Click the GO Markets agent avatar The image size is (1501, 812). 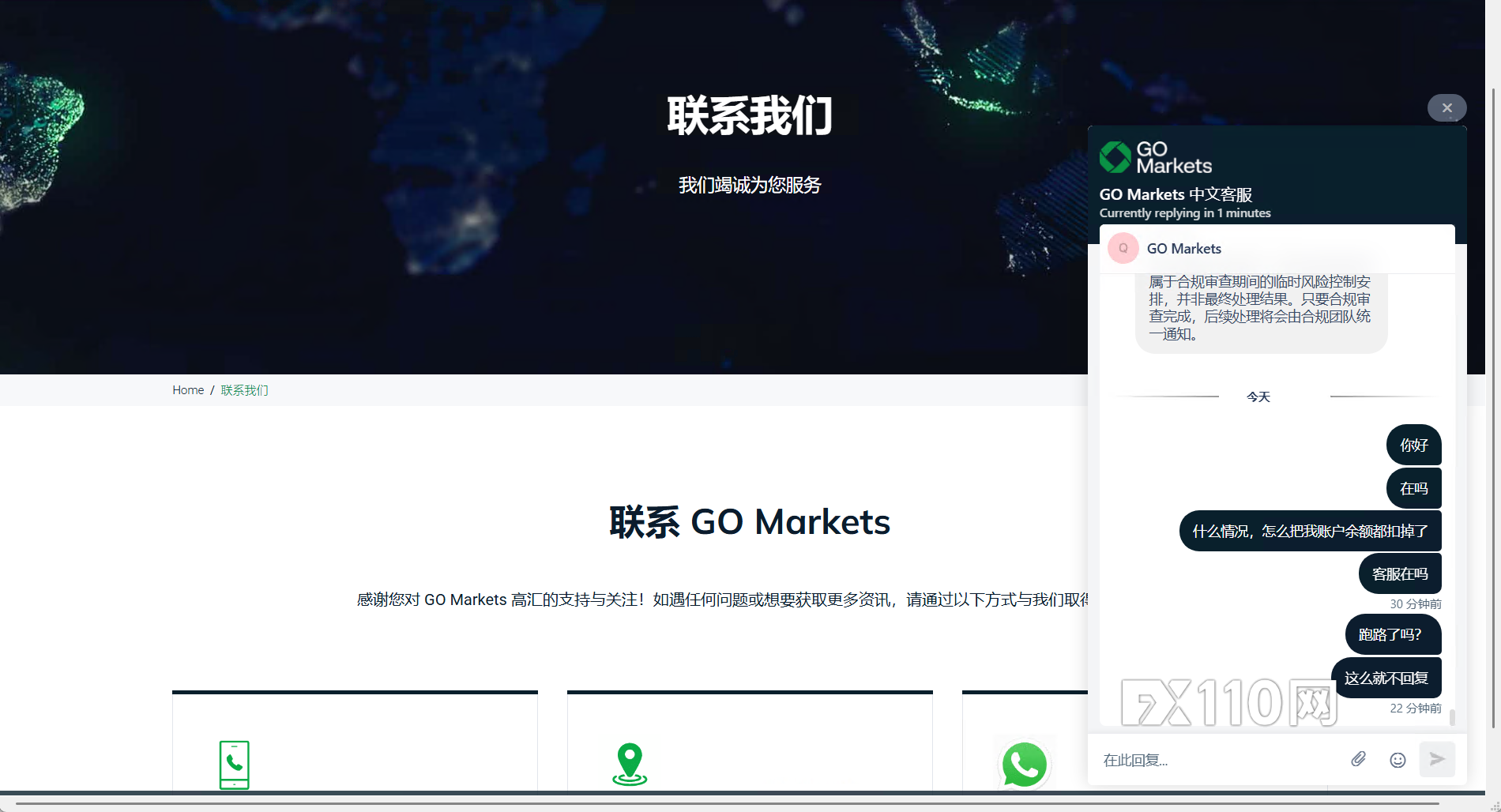point(1123,248)
